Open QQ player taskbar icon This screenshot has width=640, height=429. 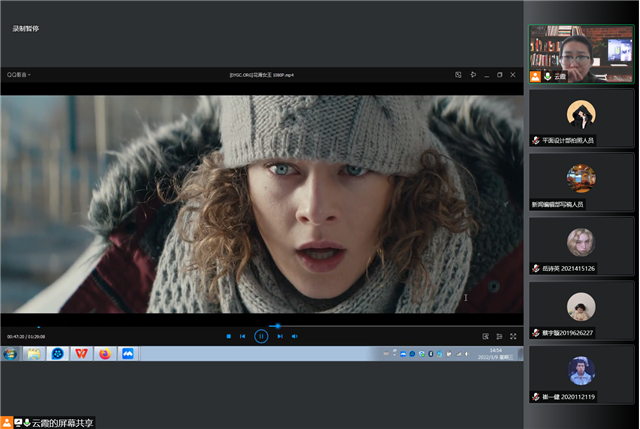tap(58, 353)
